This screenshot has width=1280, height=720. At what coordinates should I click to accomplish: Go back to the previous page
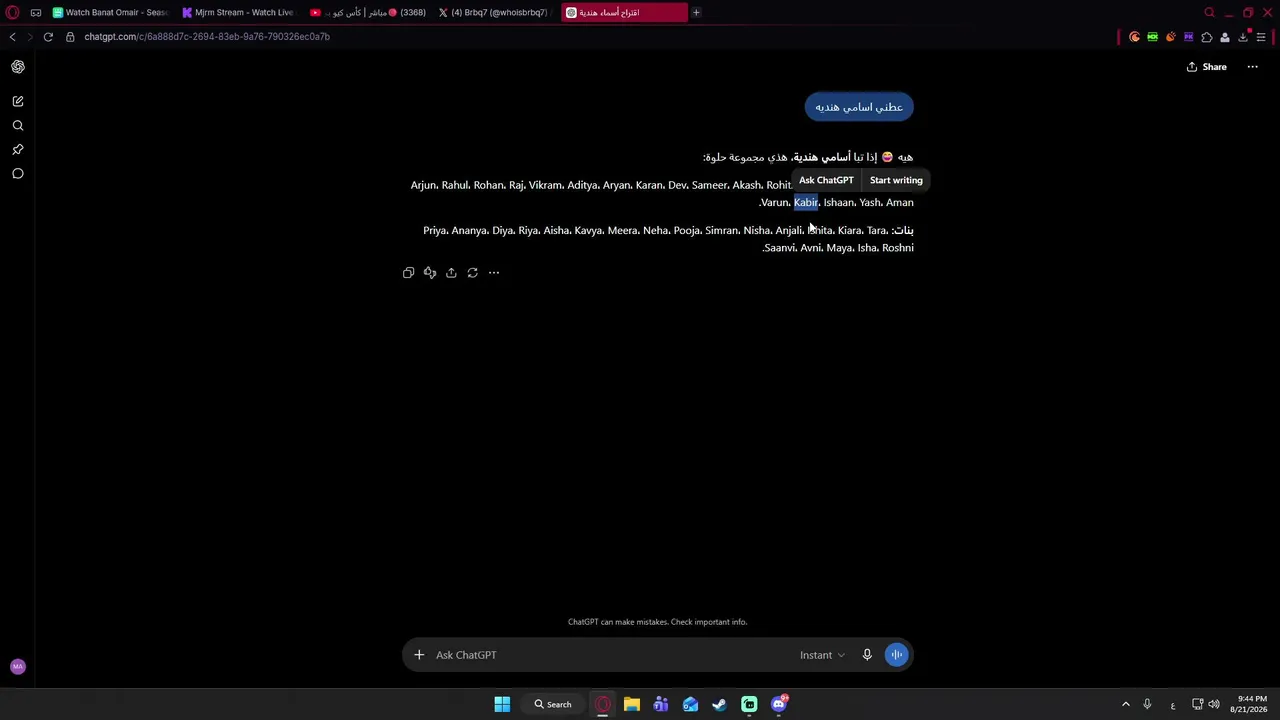click(12, 37)
